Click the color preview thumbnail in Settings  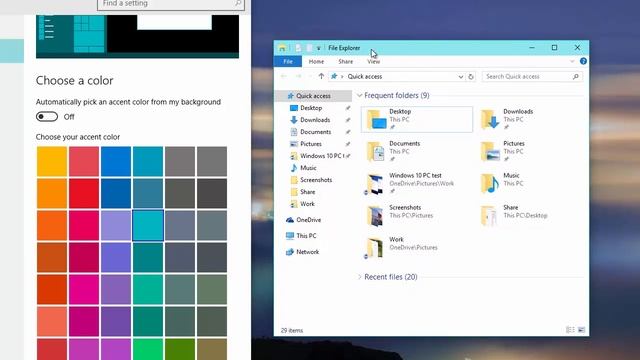[138, 36]
